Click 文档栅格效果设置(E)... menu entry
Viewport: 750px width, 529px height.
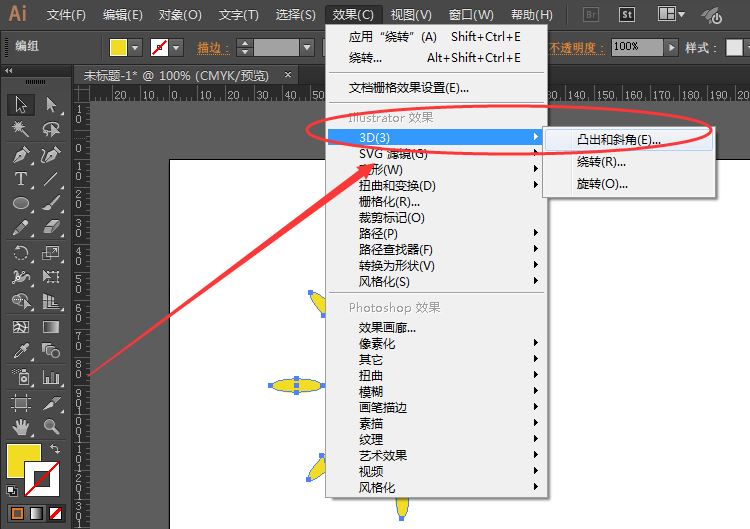click(408, 87)
